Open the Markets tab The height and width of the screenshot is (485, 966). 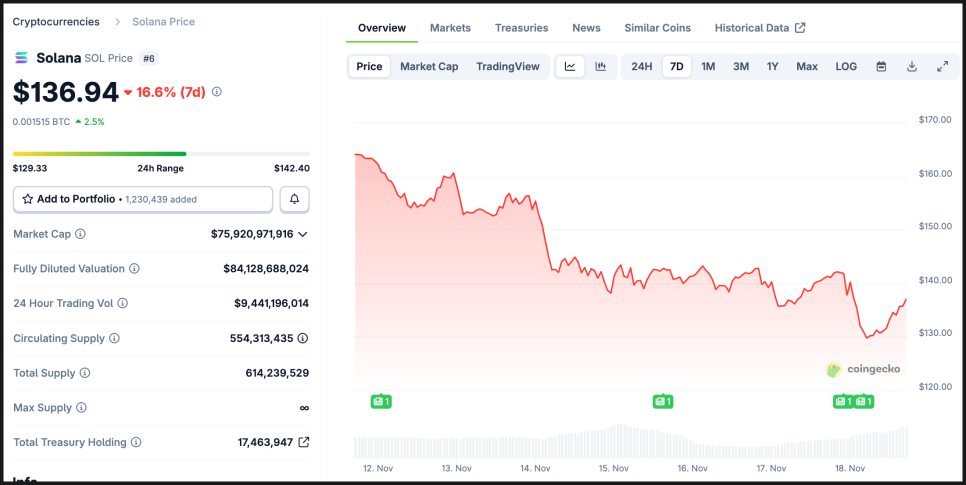coord(450,28)
